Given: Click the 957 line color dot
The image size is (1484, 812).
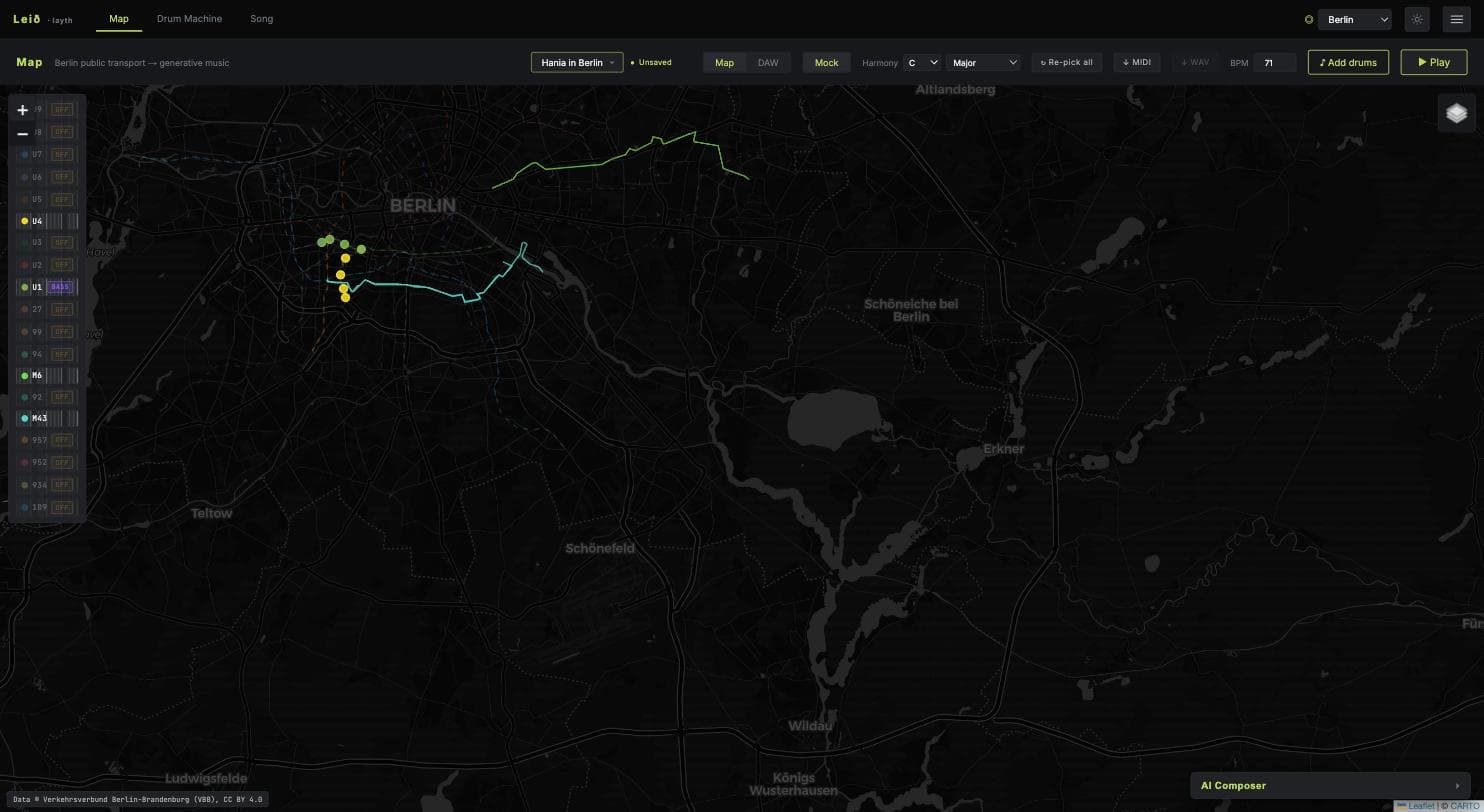Looking at the screenshot, I should pyautogui.click(x=25, y=440).
